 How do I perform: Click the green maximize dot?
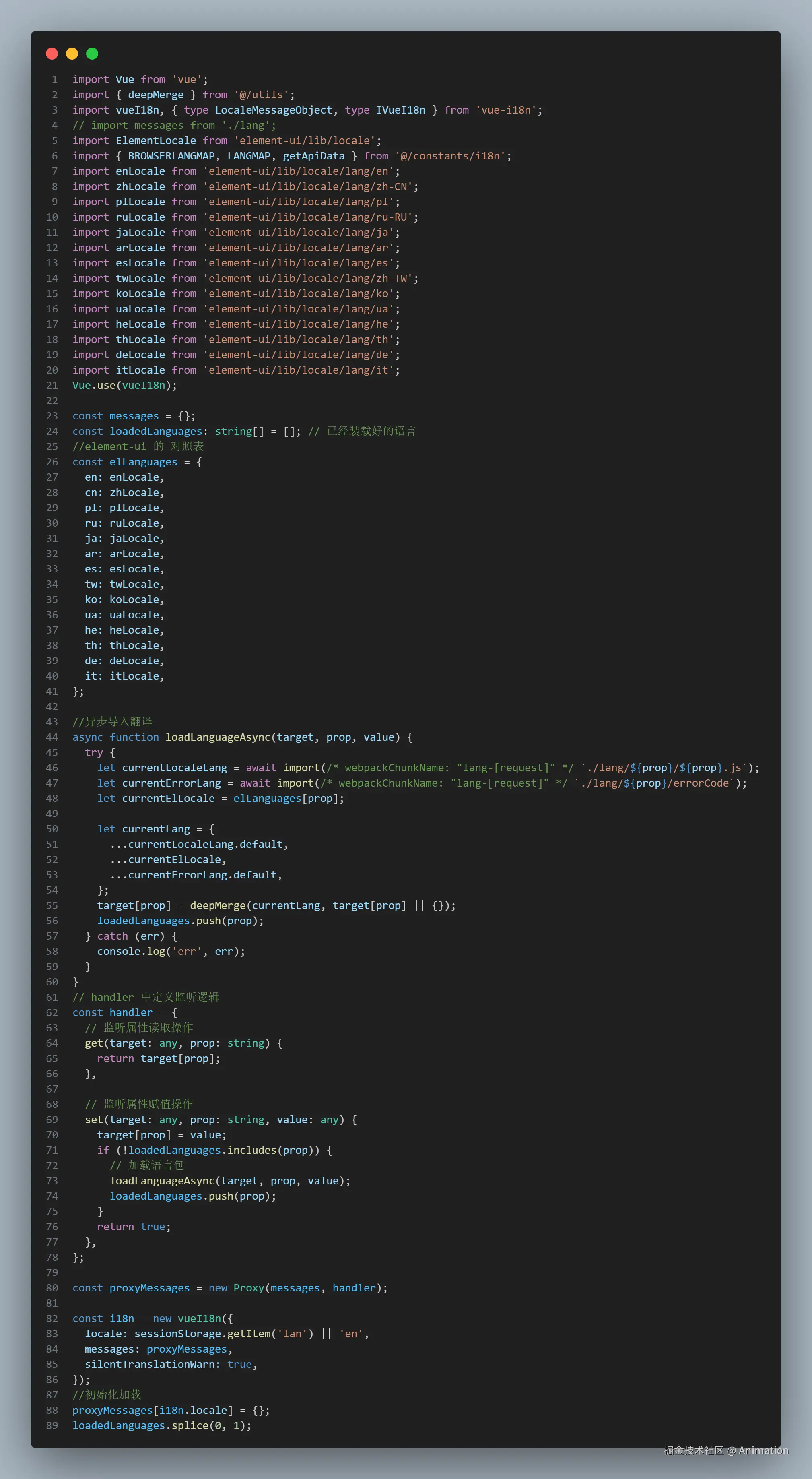(92, 54)
